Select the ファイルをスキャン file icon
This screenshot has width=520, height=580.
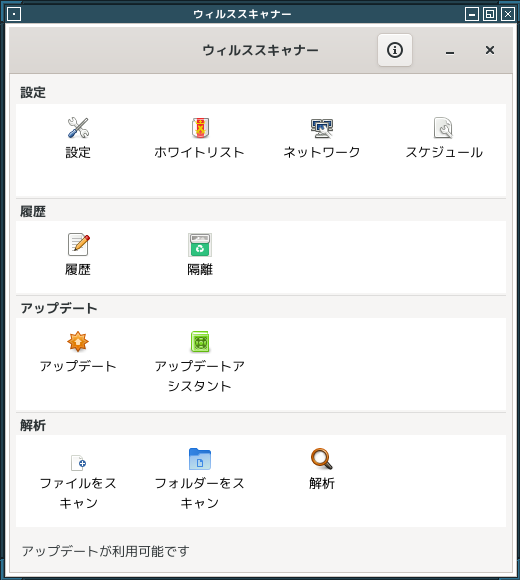(78, 462)
